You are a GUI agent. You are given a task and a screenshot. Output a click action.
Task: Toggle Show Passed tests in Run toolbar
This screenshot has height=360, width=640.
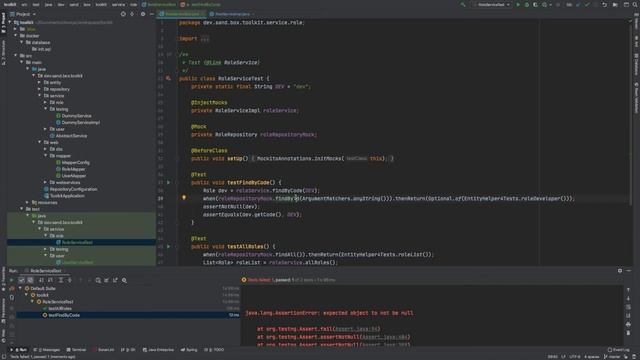coord(22,280)
